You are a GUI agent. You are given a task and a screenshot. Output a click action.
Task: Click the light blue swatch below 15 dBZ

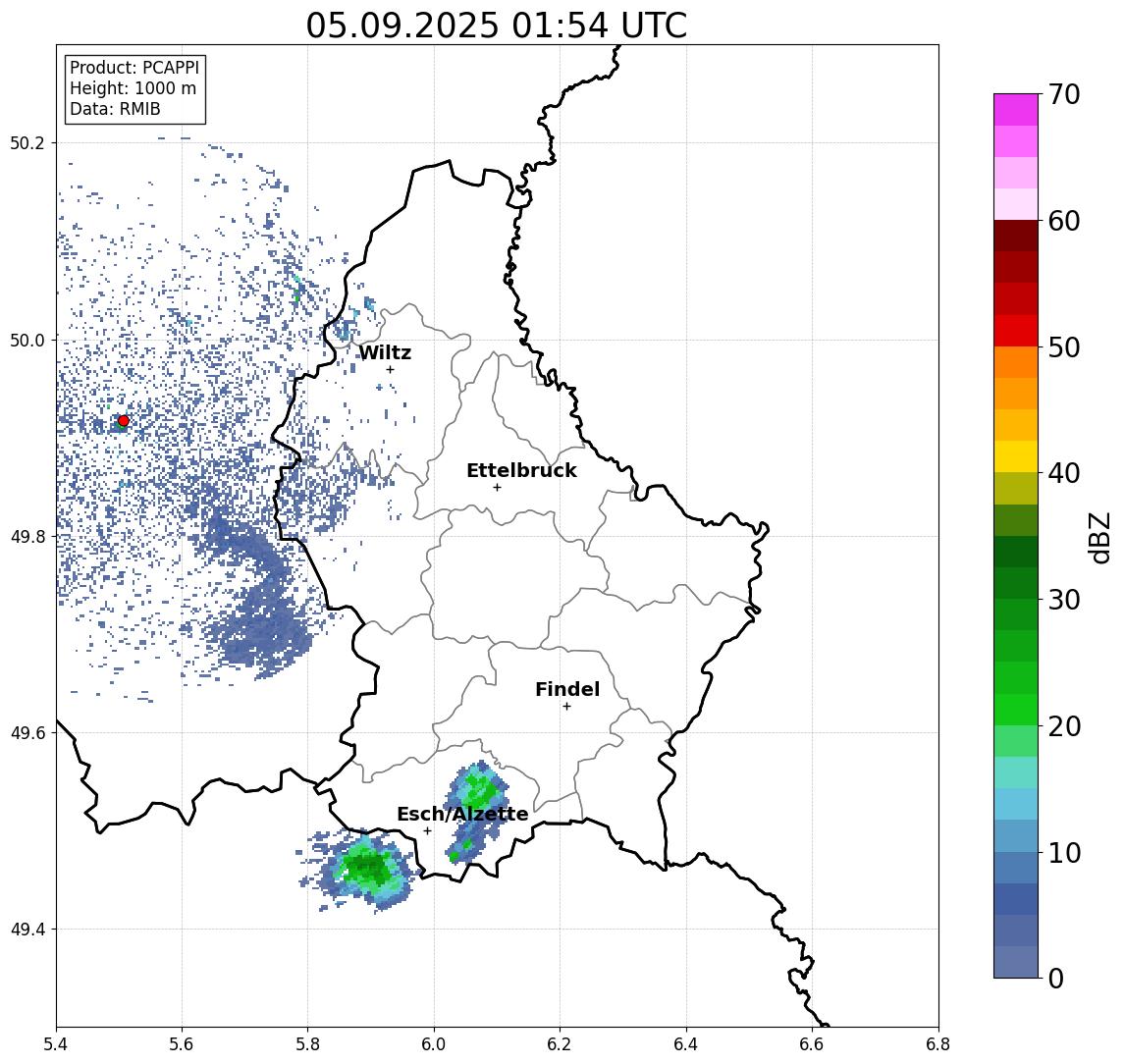pyautogui.click(x=1016, y=804)
